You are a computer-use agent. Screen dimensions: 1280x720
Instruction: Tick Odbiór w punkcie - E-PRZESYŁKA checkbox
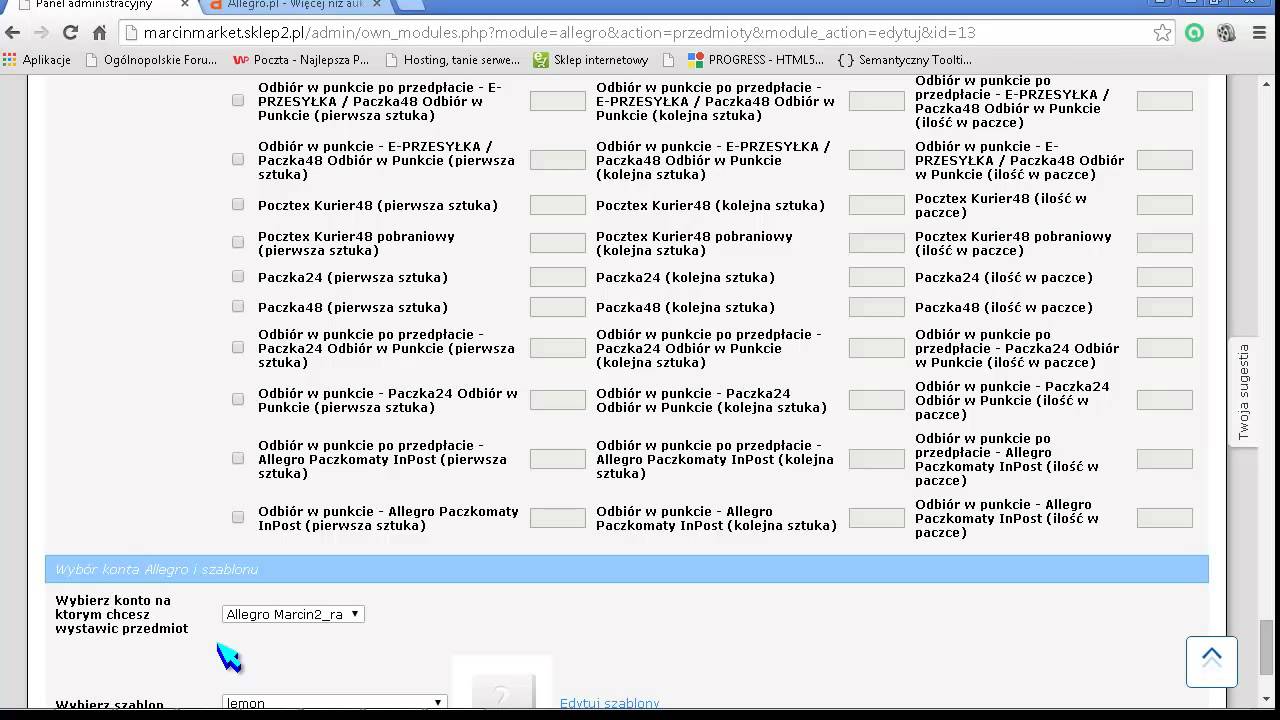[x=238, y=159]
